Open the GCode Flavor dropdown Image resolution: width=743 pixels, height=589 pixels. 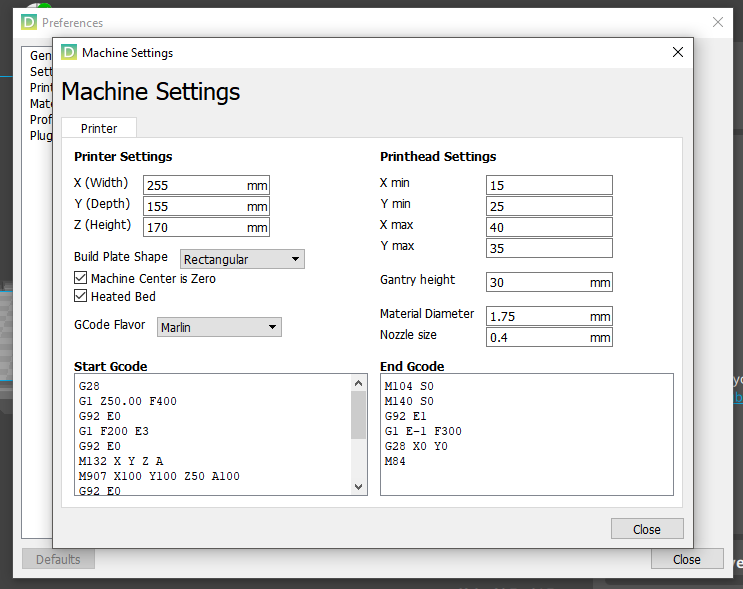(x=219, y=327)
